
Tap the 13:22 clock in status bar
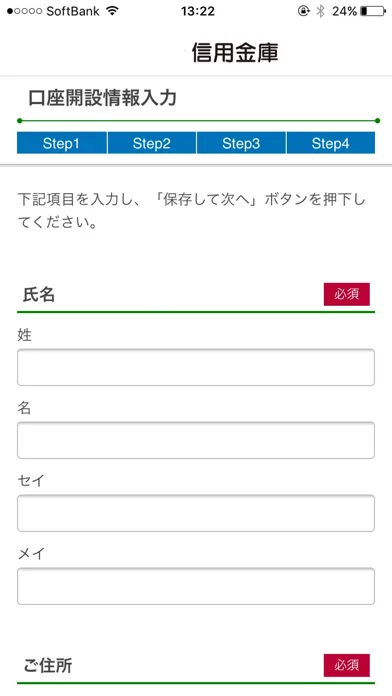coord(198,12)
